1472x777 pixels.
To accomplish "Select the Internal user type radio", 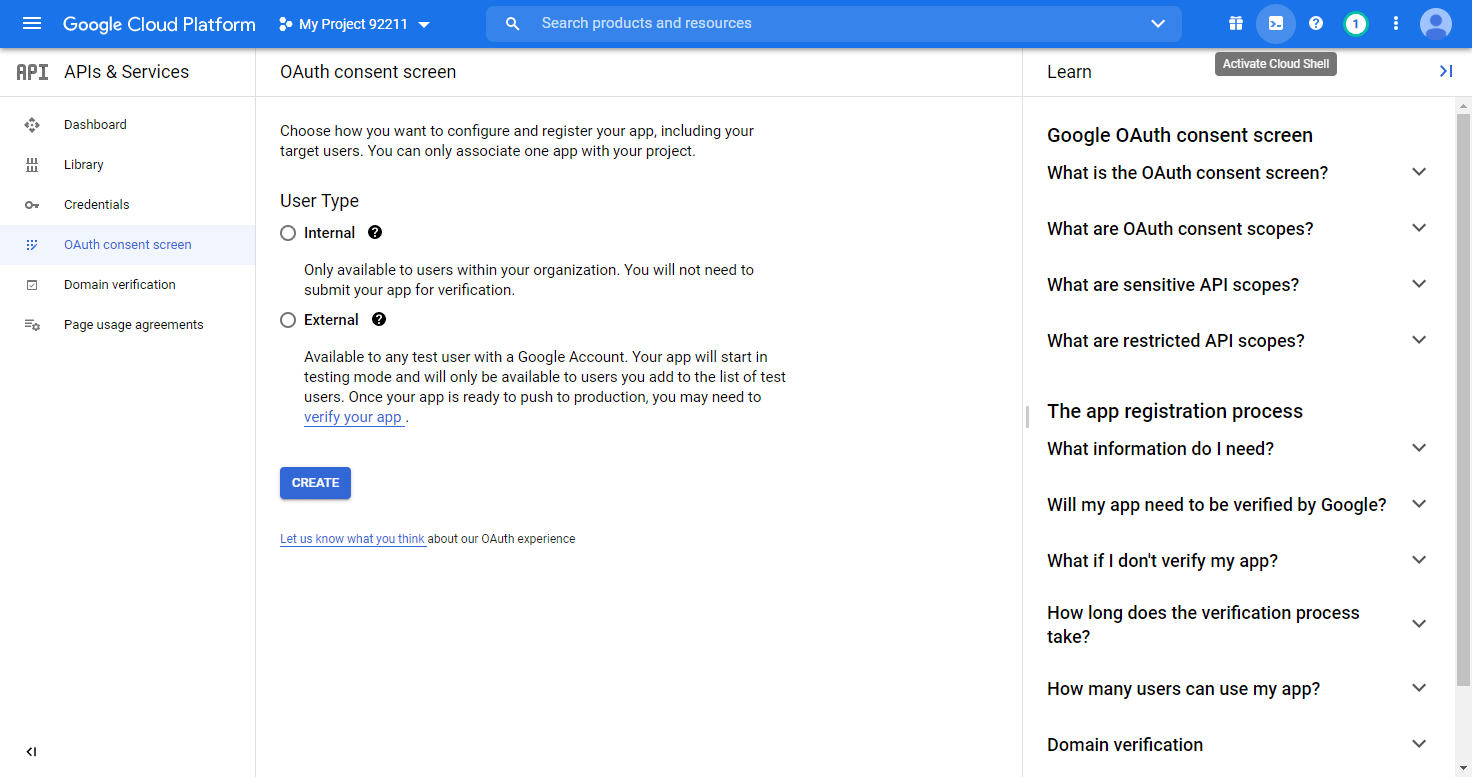I will pos(288,233).
